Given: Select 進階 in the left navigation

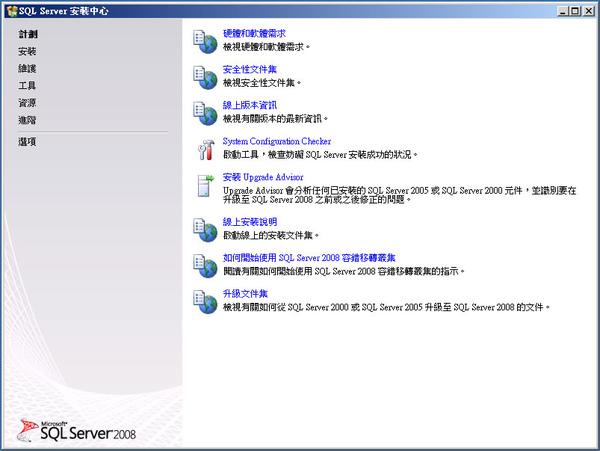Looking at the screenshot, I should click(x=27, y=120).
